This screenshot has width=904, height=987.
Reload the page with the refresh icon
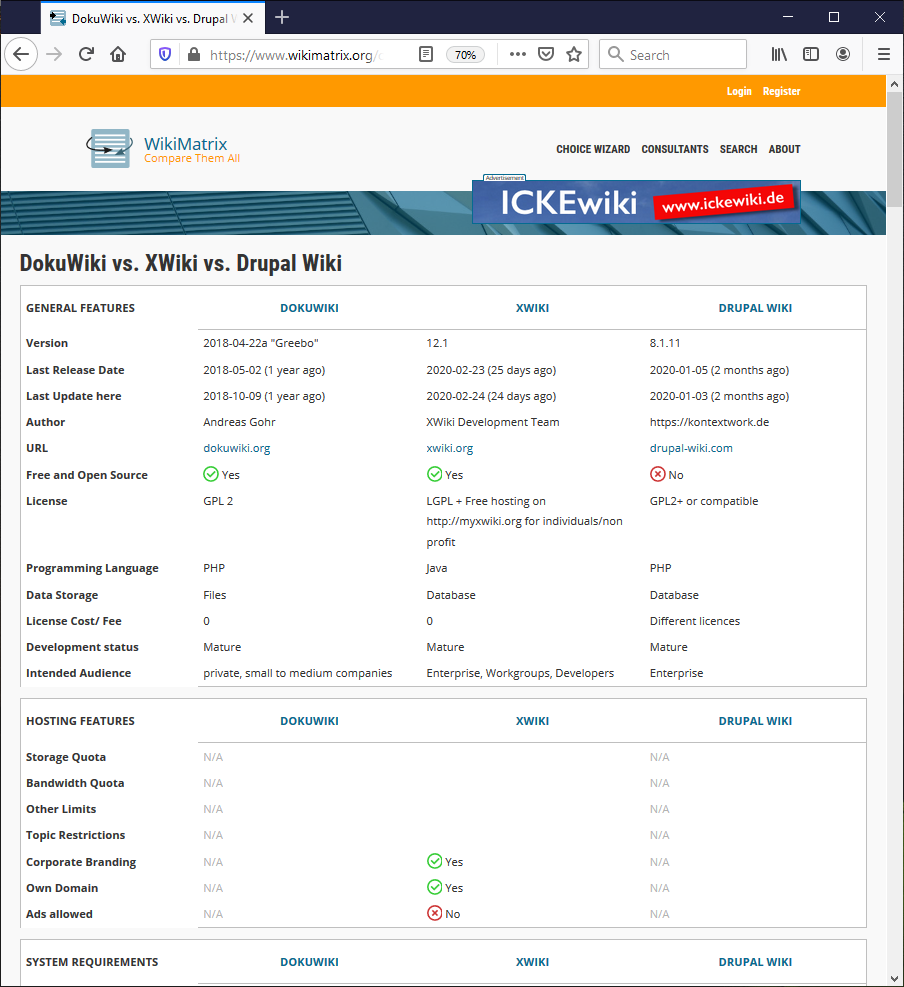[x=86, y=54]
